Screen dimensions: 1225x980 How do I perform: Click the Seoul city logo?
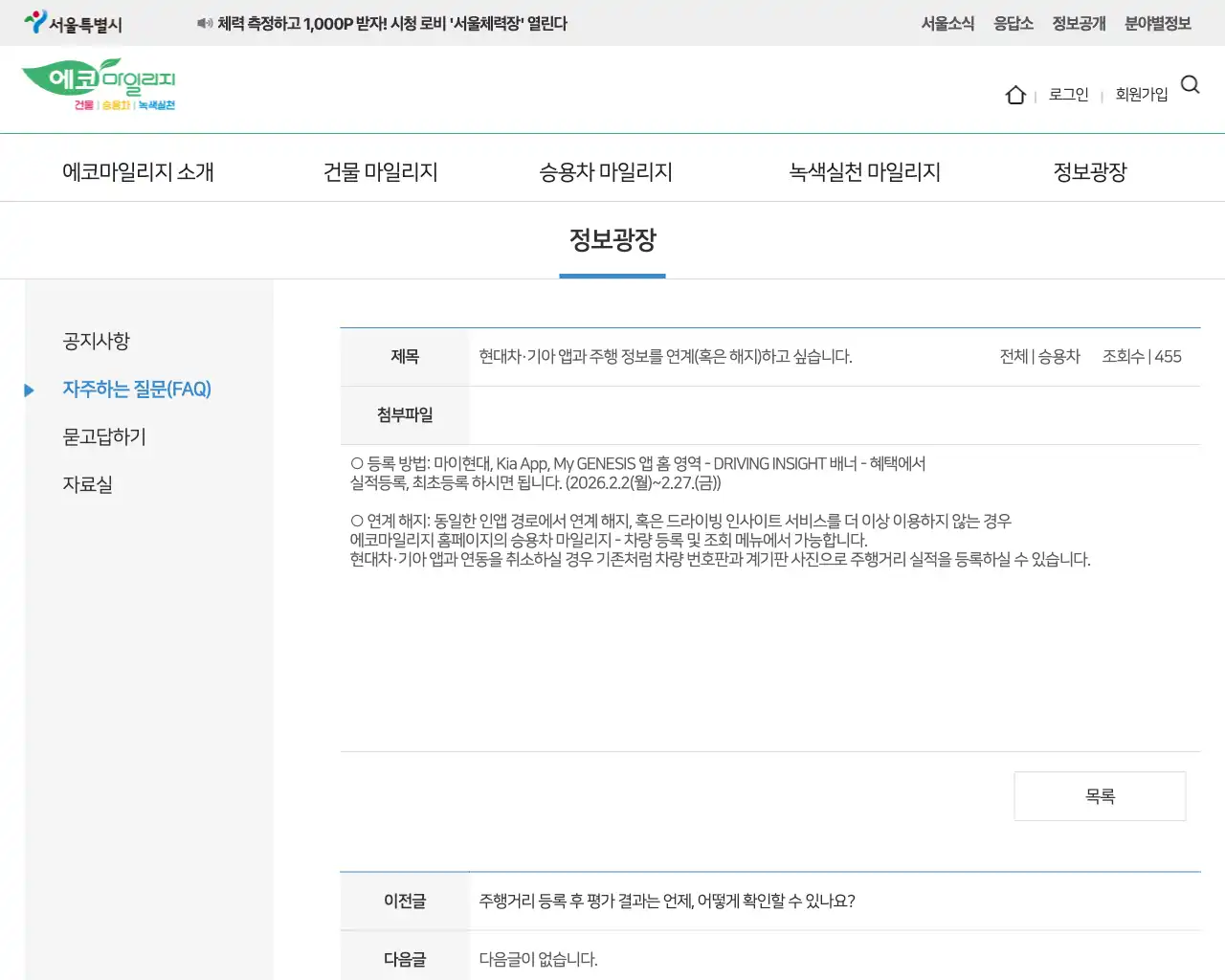click(x=73, y=23)
